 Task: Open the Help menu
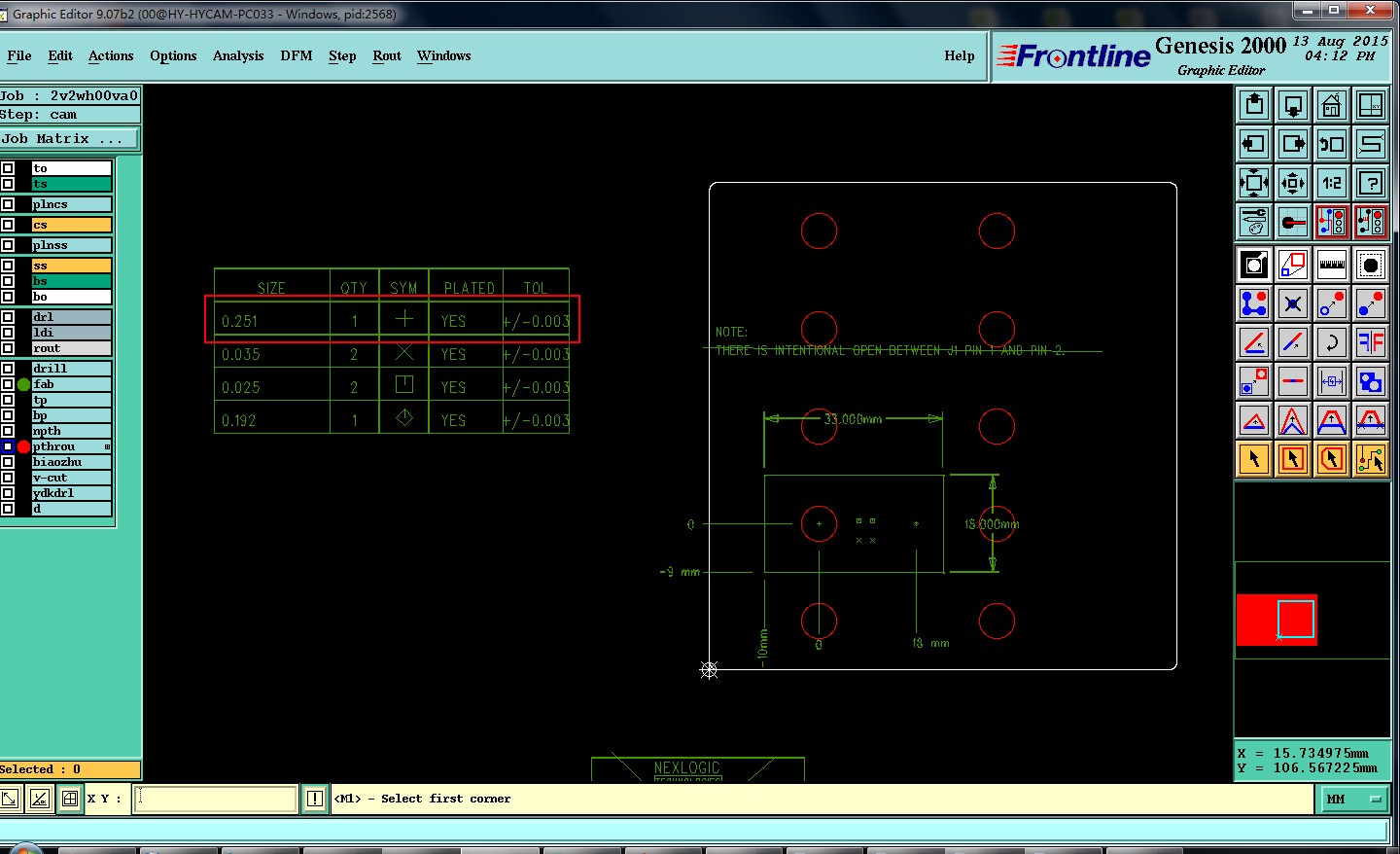tap(960, 55)
